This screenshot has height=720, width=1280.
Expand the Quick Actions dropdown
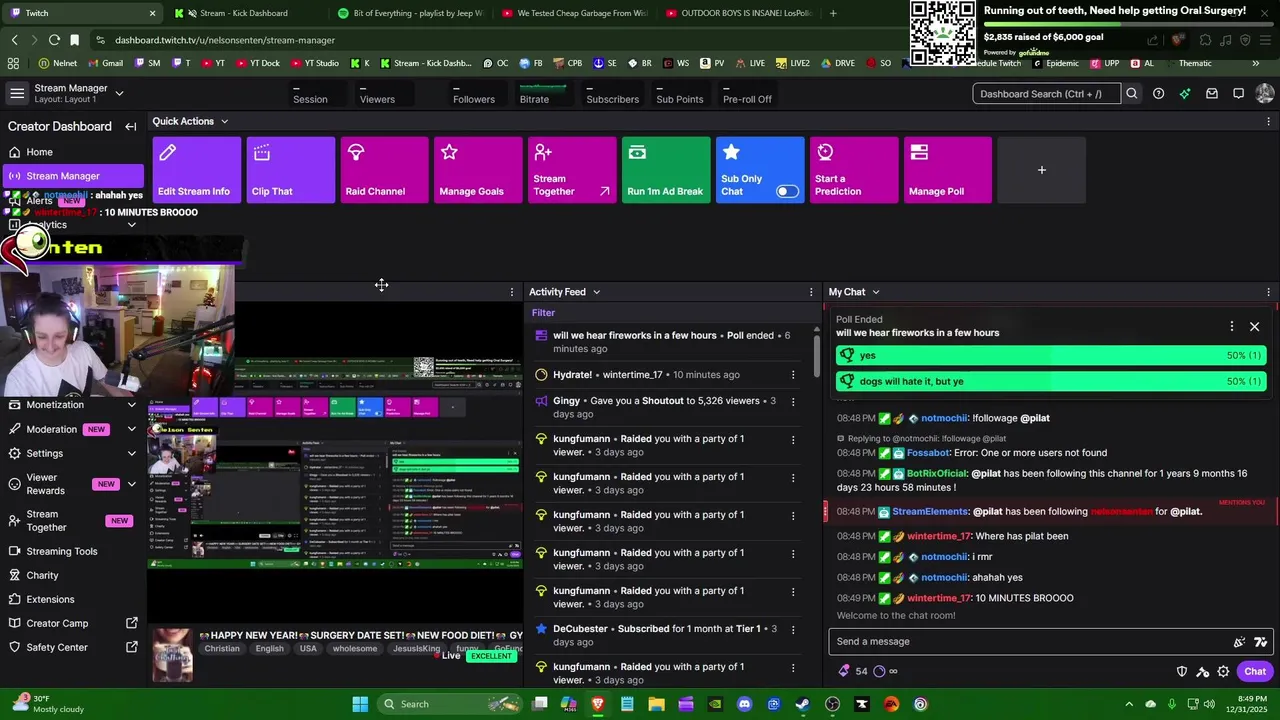point(224,121)
